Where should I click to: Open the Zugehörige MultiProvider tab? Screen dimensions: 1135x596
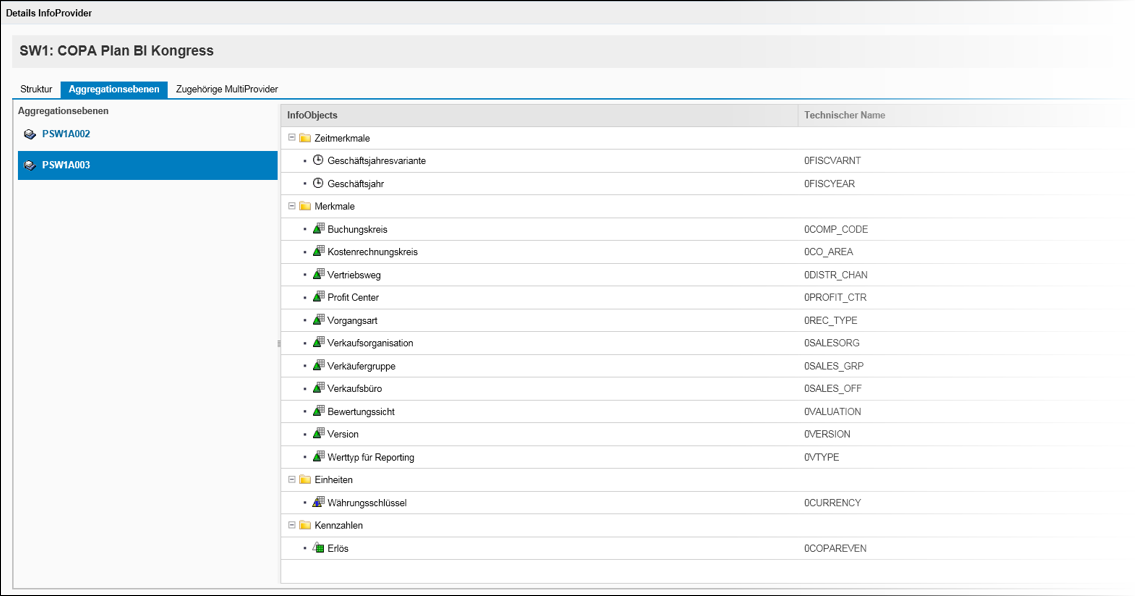pos(227,89)
